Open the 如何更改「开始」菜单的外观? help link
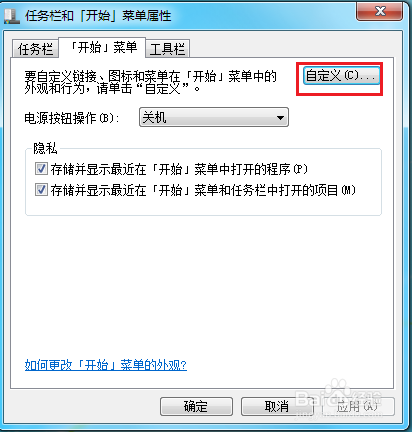Viewport: 412px width, 432px height. point(106,365)
